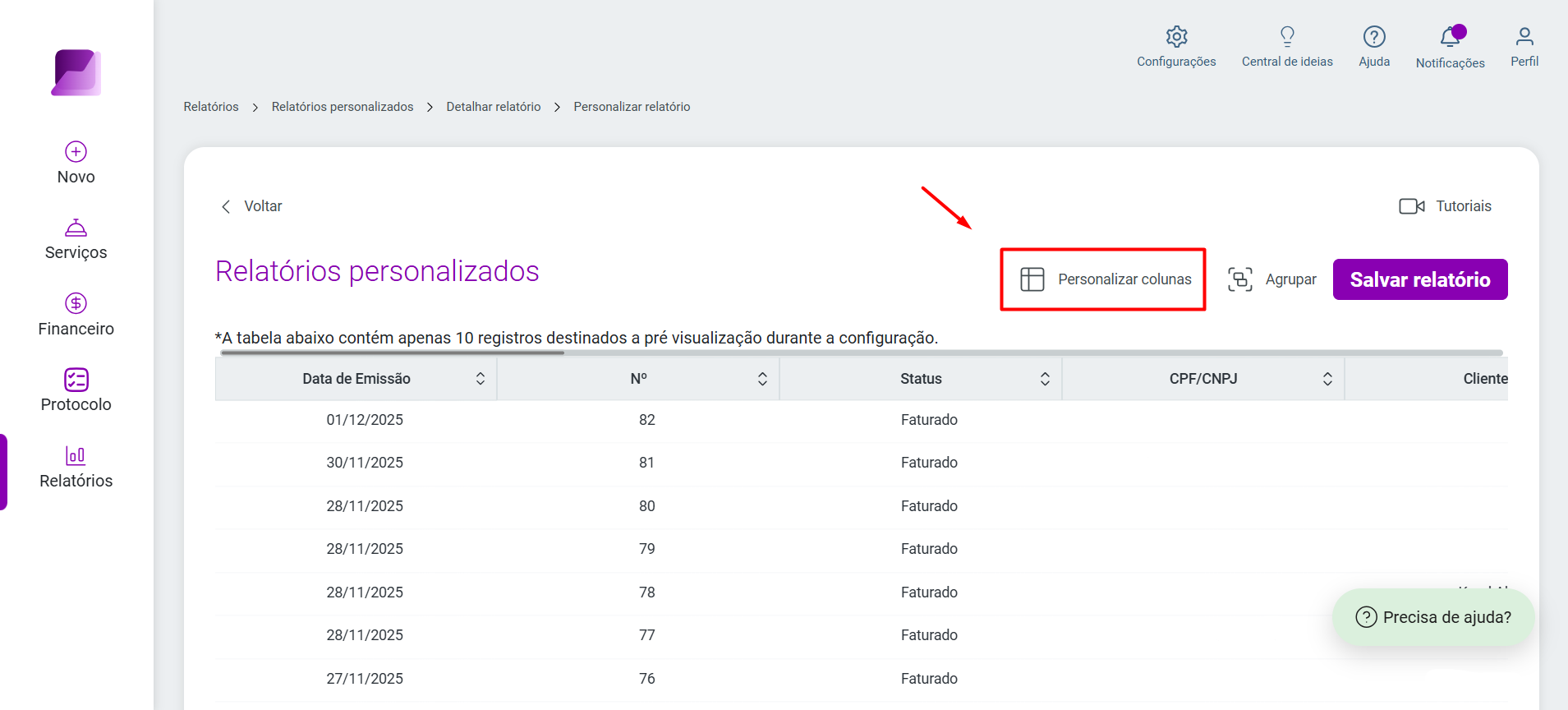1568x710 pixels.
Task: Click number cell 82
Action: point(647,420)
